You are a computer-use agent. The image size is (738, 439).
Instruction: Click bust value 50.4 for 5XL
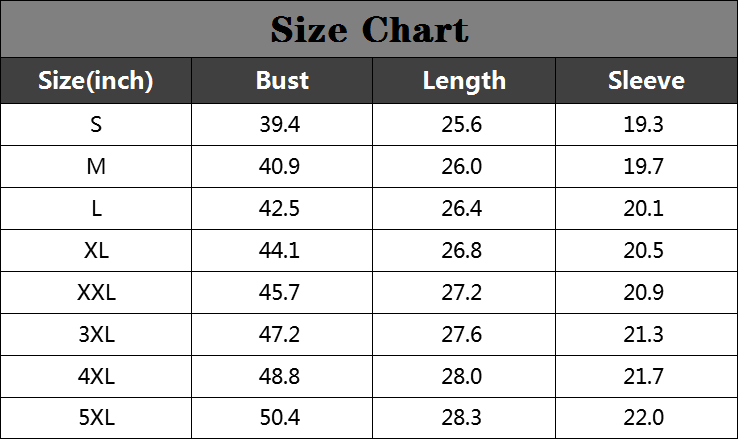click(x=280, y=417)
